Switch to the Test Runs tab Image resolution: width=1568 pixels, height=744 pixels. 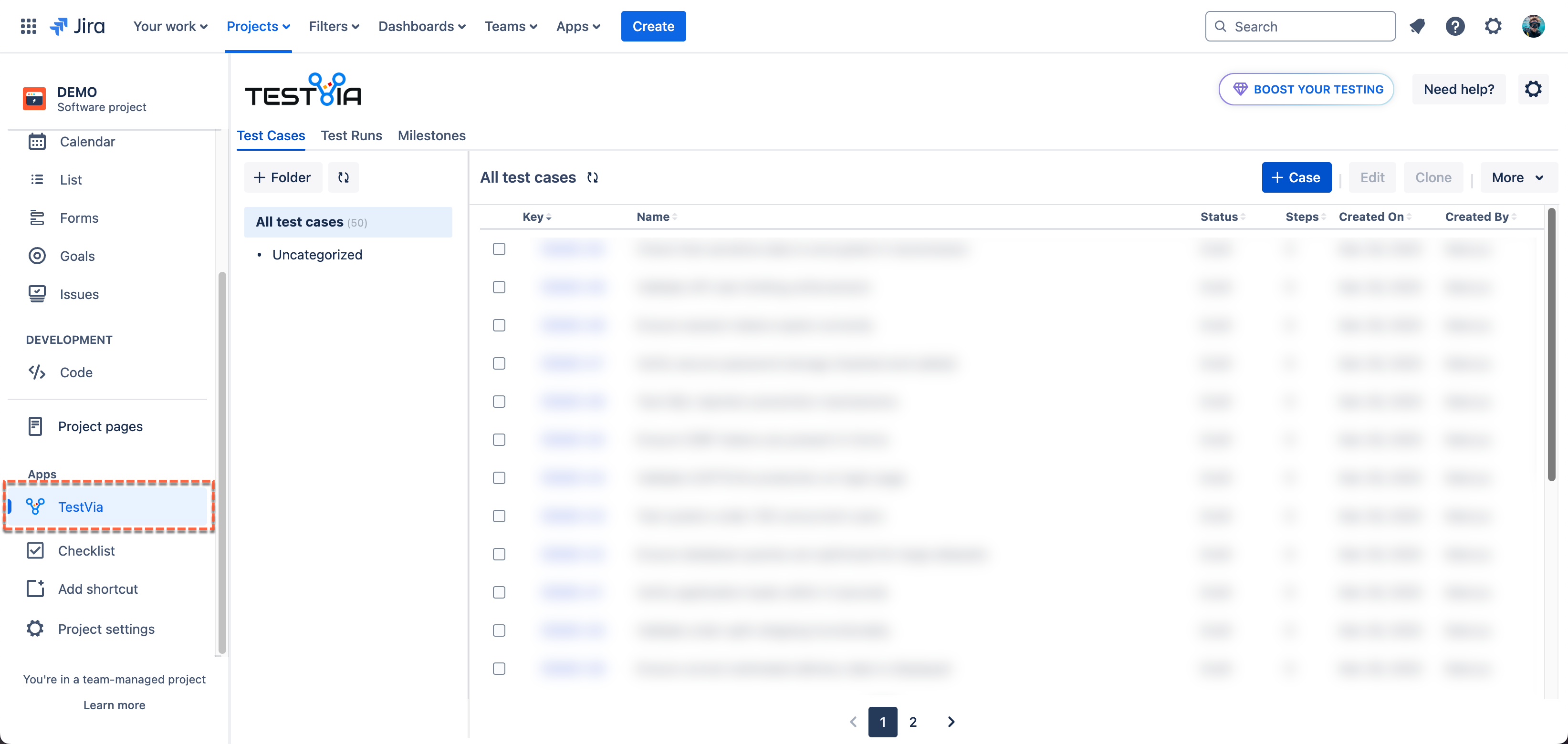tap(351, 135)
